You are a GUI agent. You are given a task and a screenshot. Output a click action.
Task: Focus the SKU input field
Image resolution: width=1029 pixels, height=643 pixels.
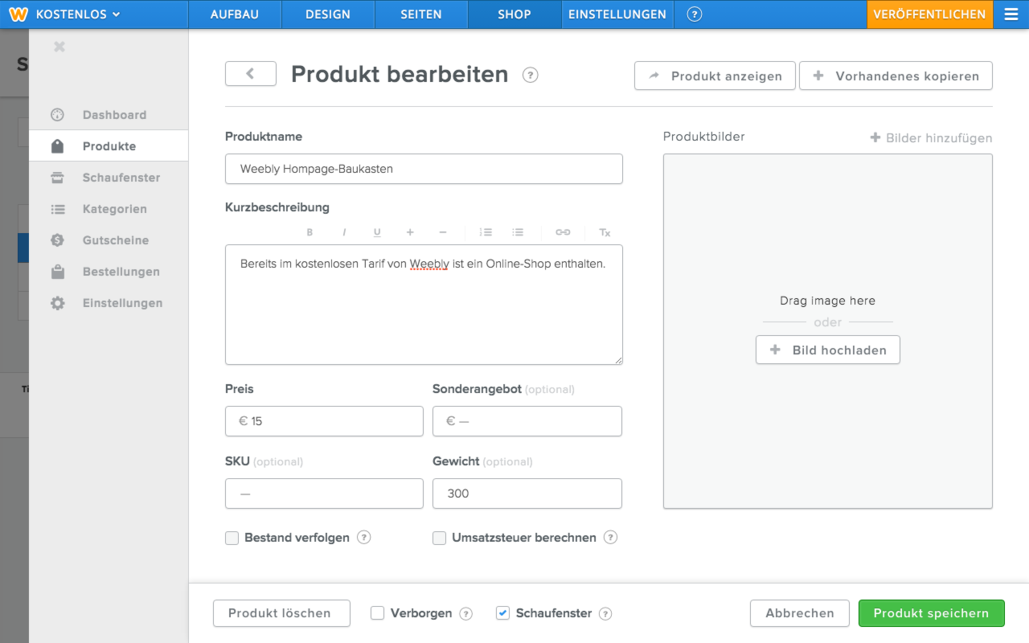324,493
